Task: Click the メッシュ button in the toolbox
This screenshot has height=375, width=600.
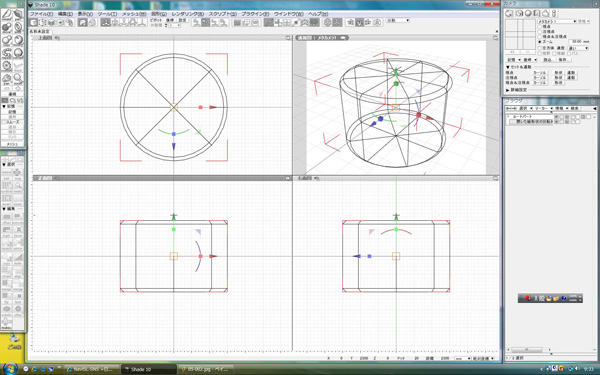Action: click(x=13, y=144)
